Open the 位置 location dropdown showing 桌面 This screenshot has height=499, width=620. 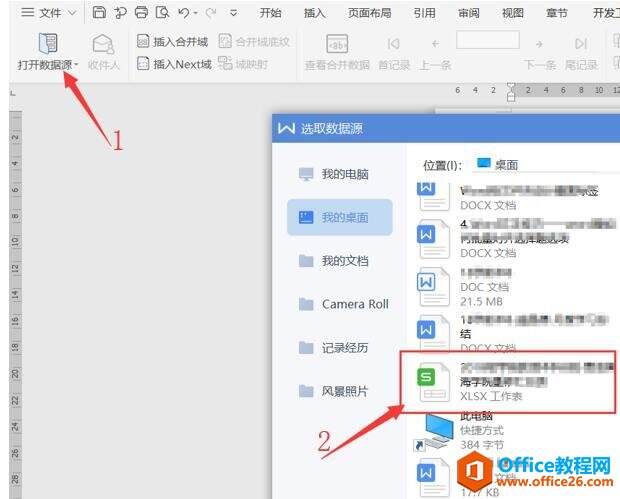pyautogui.click(x=546, y=164)
